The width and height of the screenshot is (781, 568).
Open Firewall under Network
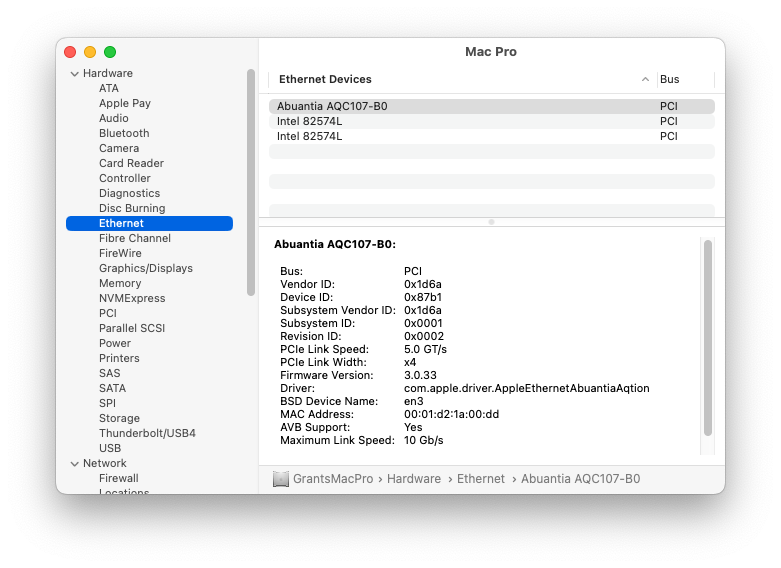(119, 478)
